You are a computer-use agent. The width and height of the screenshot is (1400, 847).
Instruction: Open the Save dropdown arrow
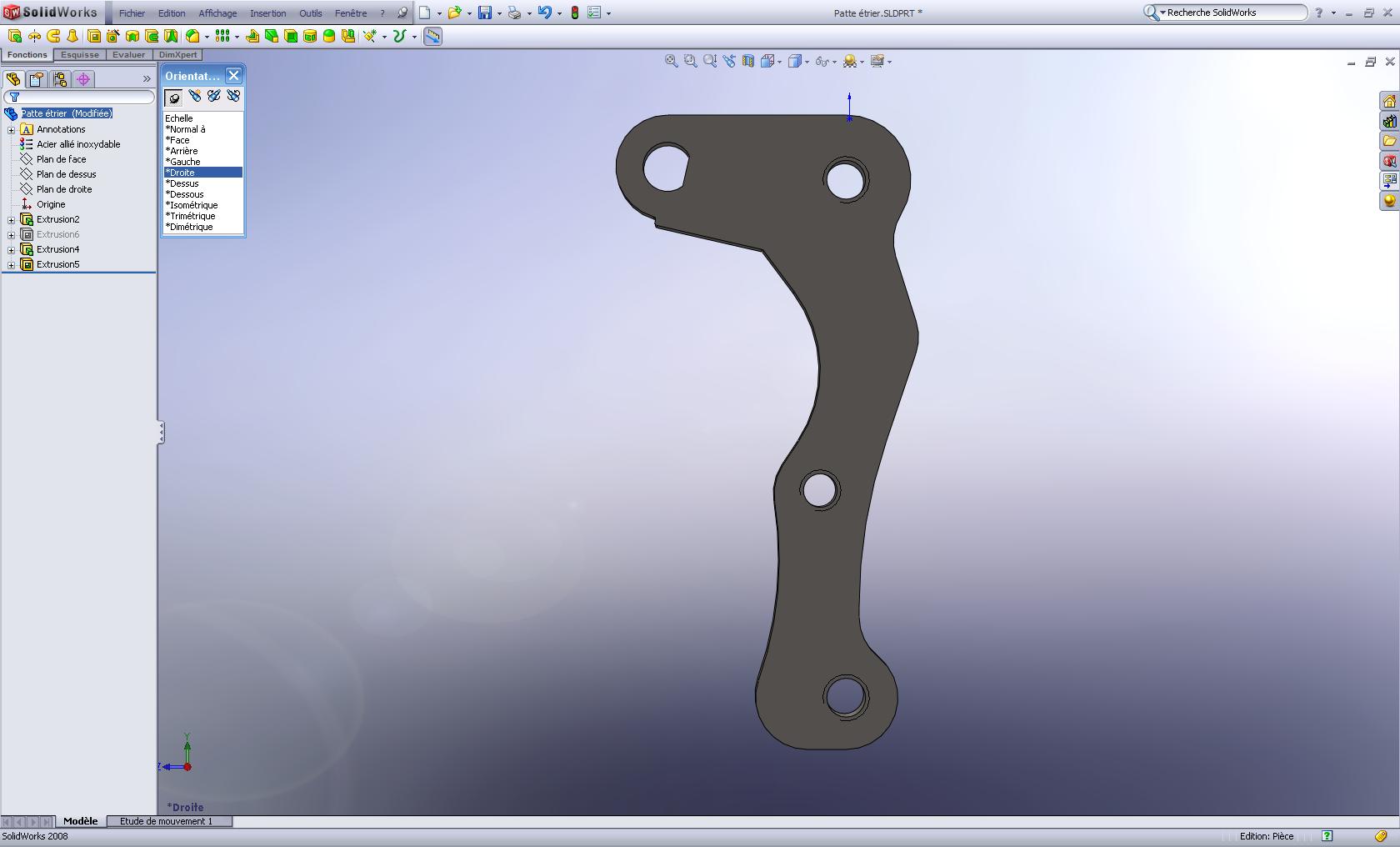pos(498,13)
